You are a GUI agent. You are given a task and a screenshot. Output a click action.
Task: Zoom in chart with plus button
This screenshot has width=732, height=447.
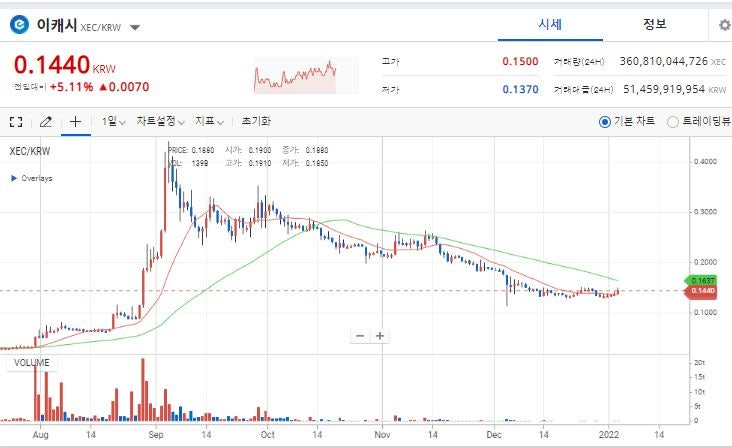click(x=380, y=336)
